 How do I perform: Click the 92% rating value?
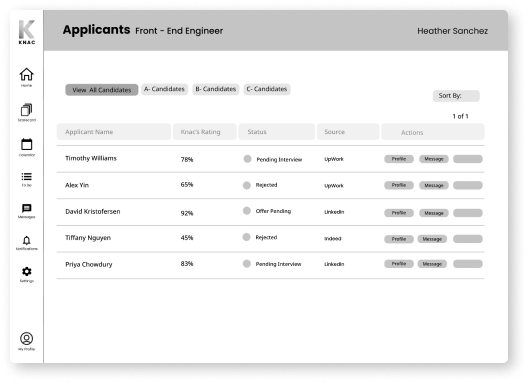pos(187,213)
